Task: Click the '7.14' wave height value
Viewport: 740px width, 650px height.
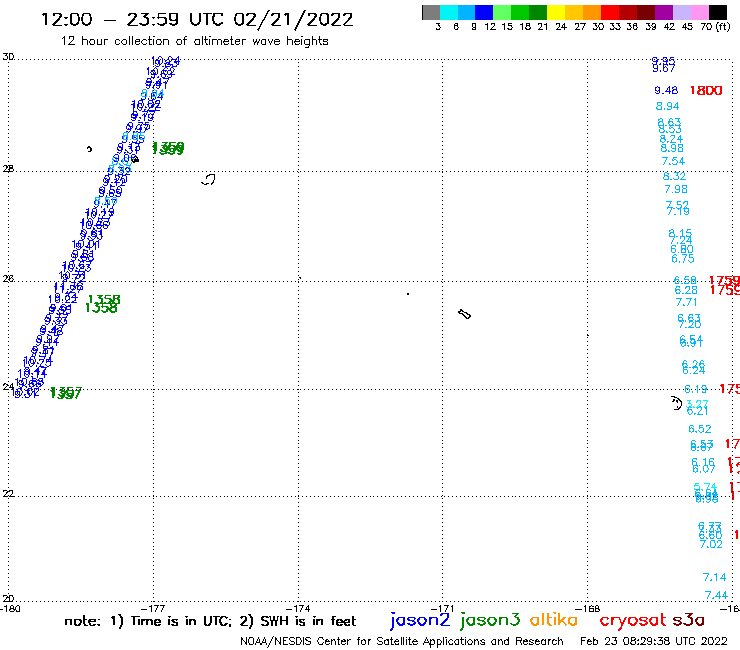Action: coord(715,577)
